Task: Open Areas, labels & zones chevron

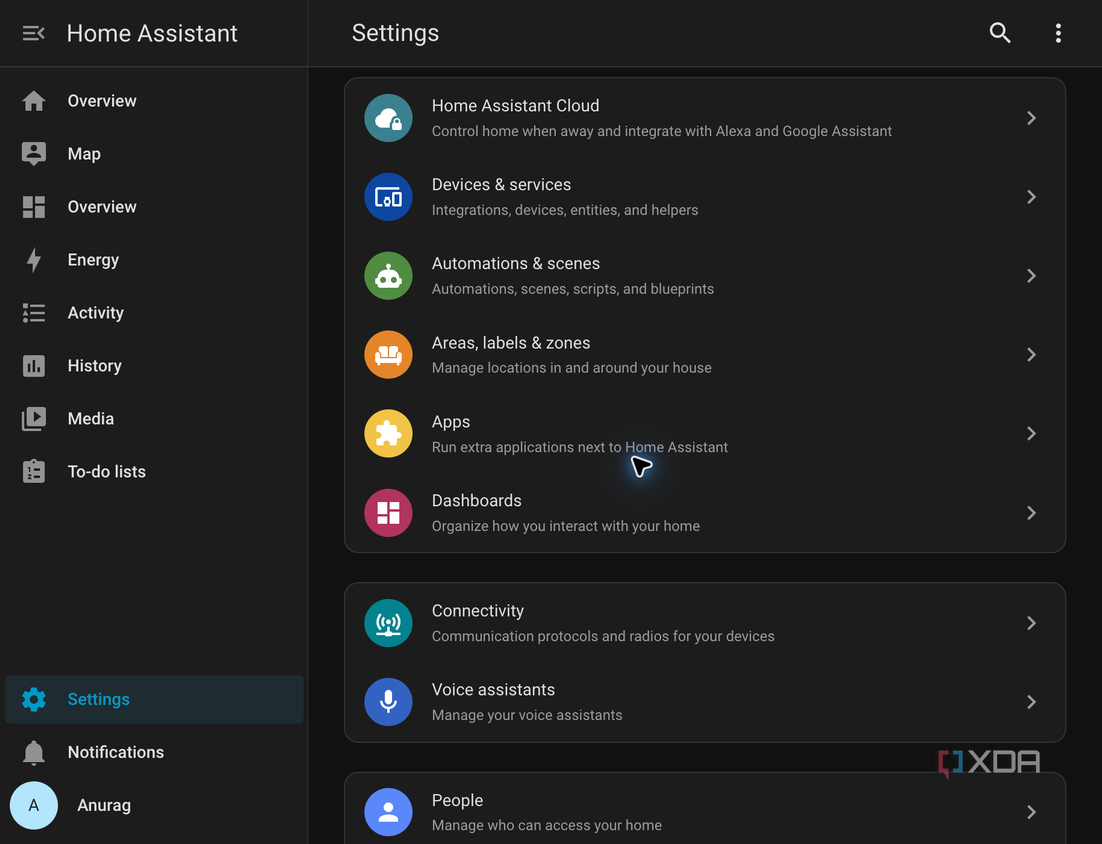Action: coord(1031,355)
